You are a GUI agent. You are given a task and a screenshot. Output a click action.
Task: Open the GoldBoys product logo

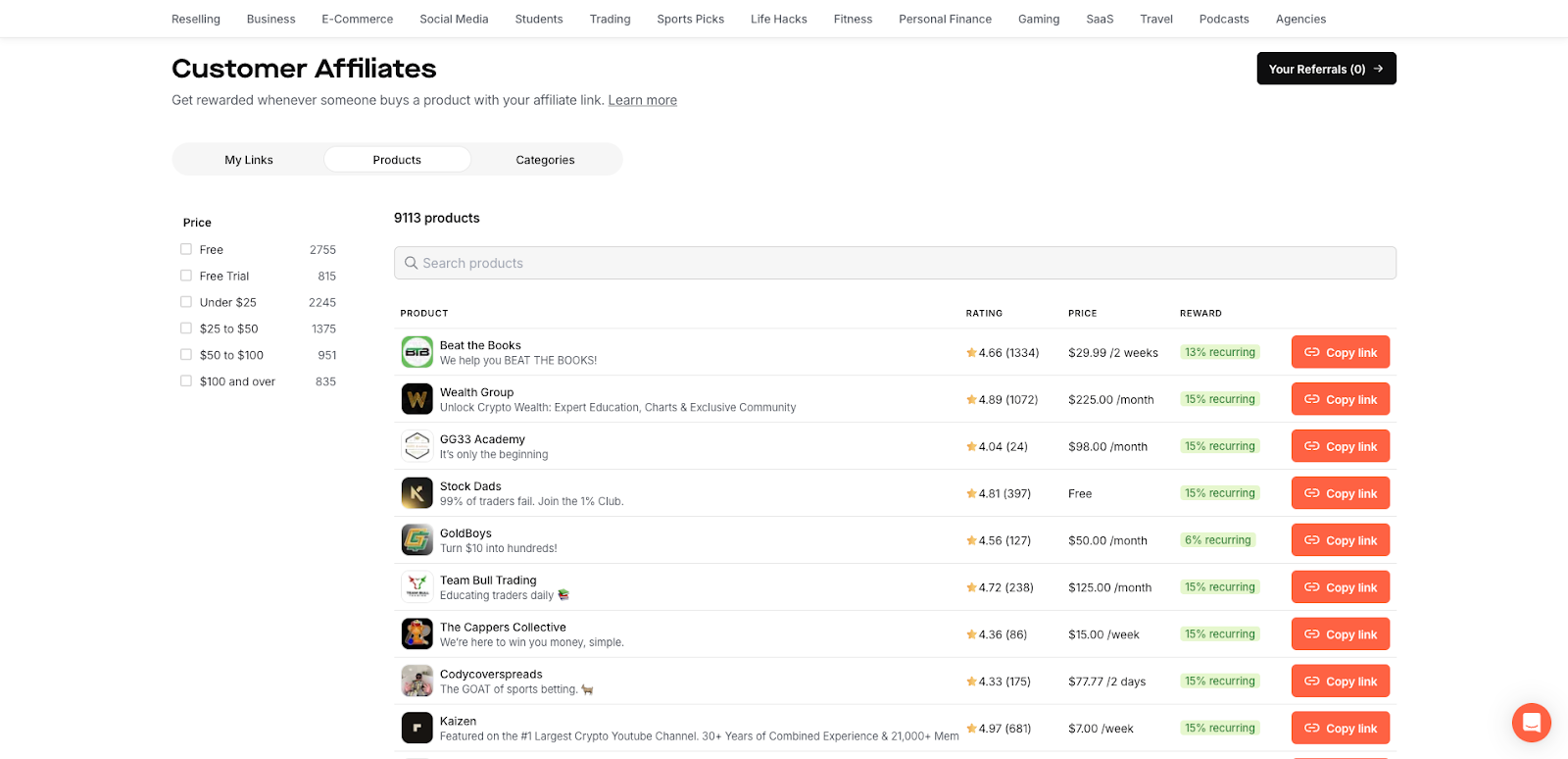coord(417,540)
